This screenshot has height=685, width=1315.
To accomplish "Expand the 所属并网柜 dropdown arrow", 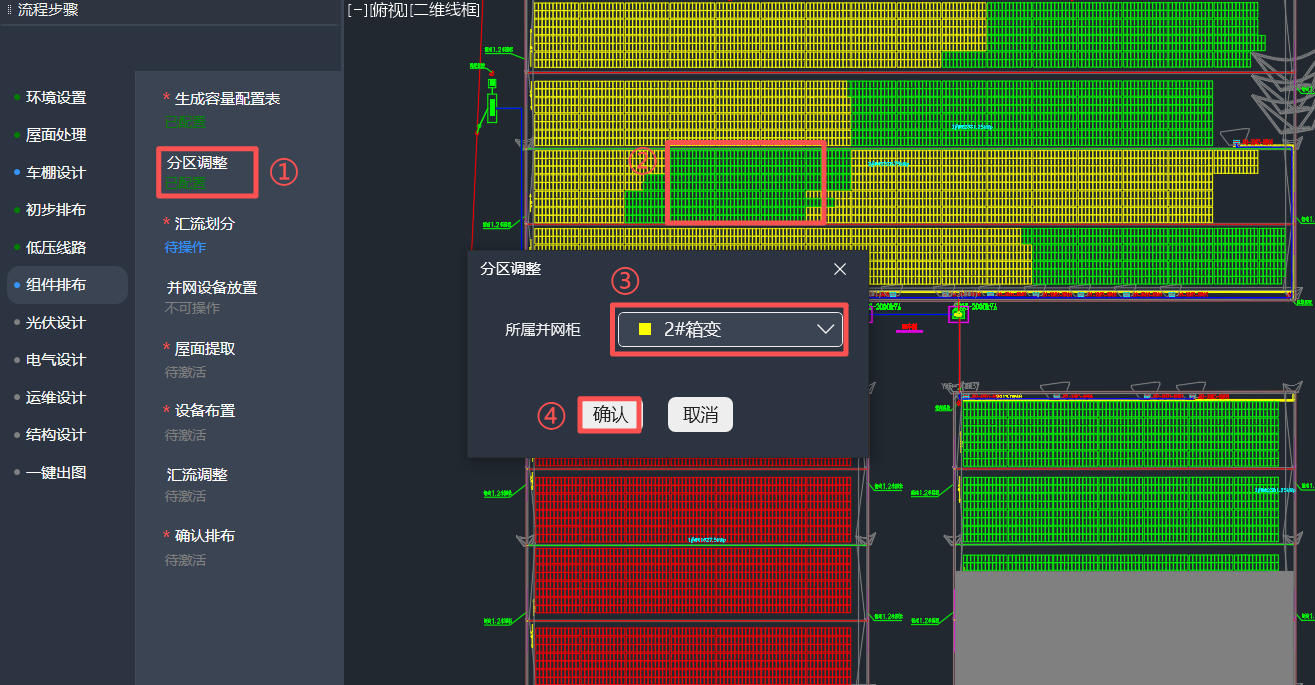I will [826, 330].
